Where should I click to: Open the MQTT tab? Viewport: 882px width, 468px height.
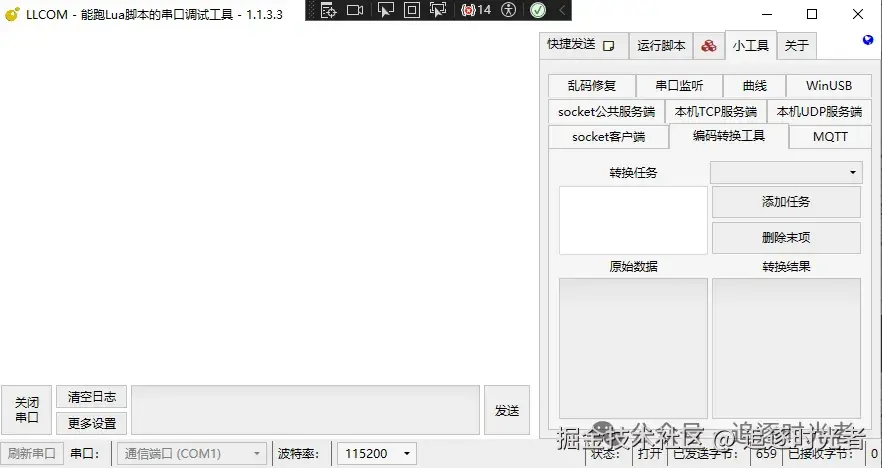pyautogui.click(x=830, y=137)
